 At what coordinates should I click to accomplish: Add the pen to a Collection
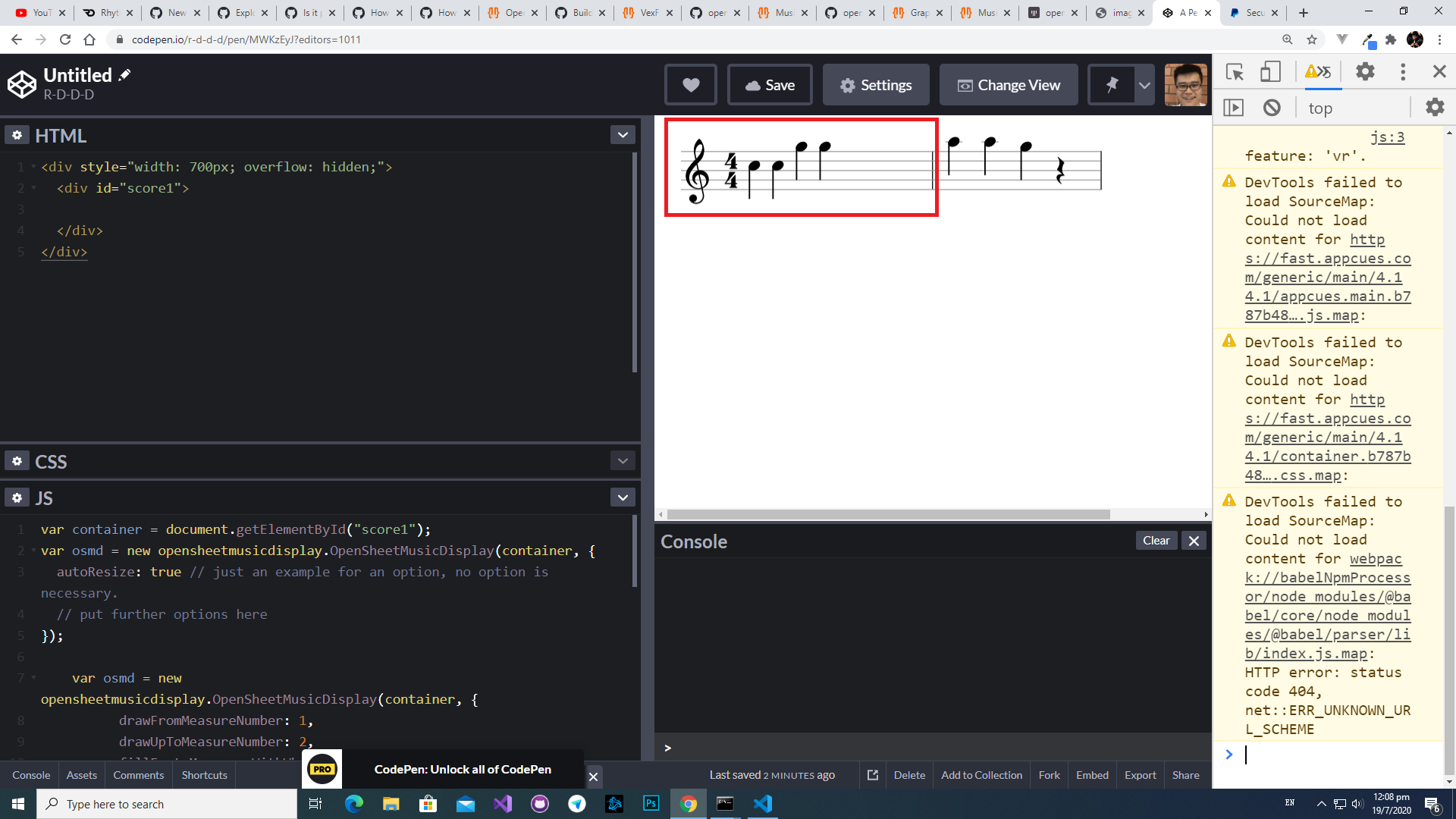[x=981, y=775]
